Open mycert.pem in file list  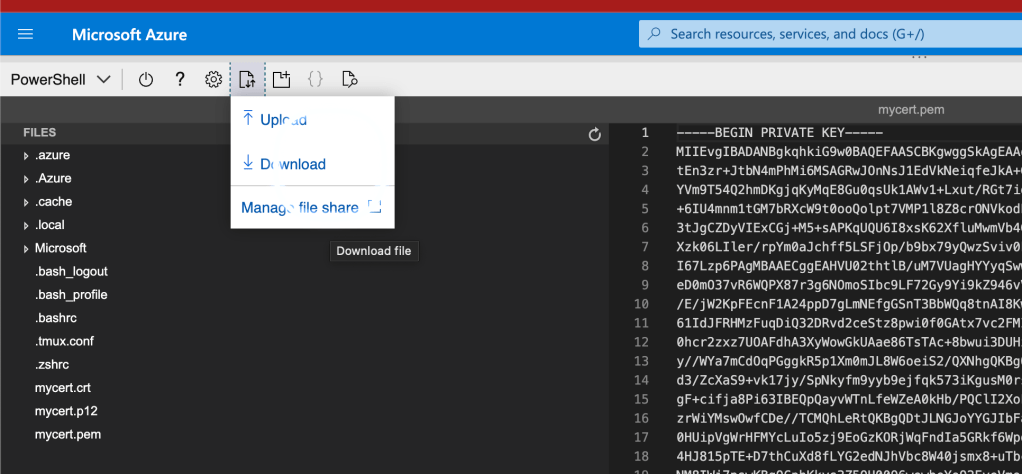[x=68, y=434]
